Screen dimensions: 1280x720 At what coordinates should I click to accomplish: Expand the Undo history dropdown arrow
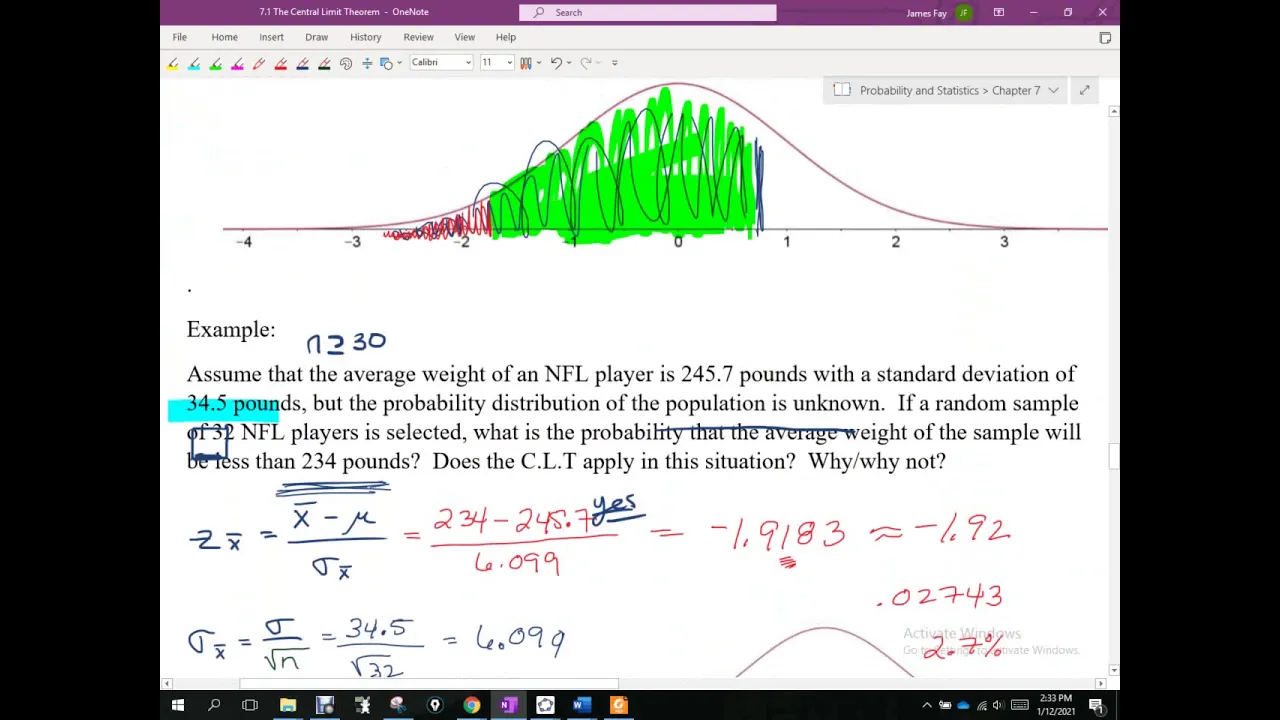[569, 63]
